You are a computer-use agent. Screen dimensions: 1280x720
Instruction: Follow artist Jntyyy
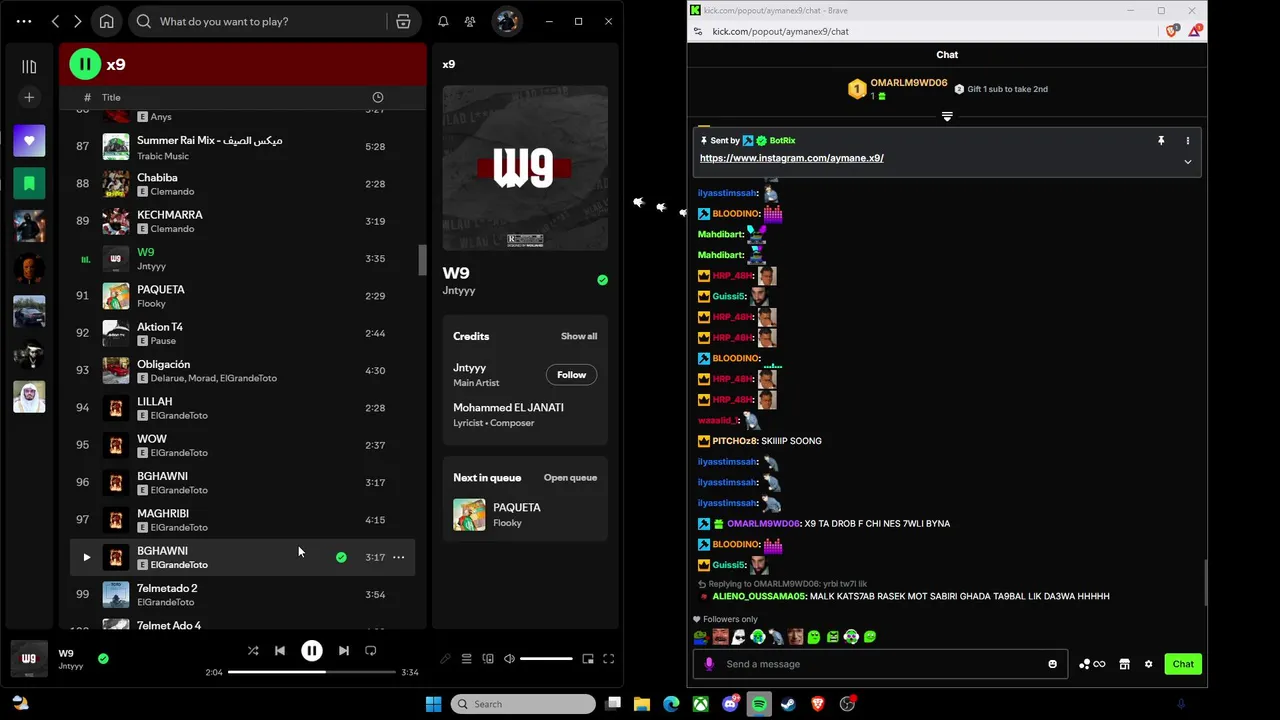[x=571, y=375]
